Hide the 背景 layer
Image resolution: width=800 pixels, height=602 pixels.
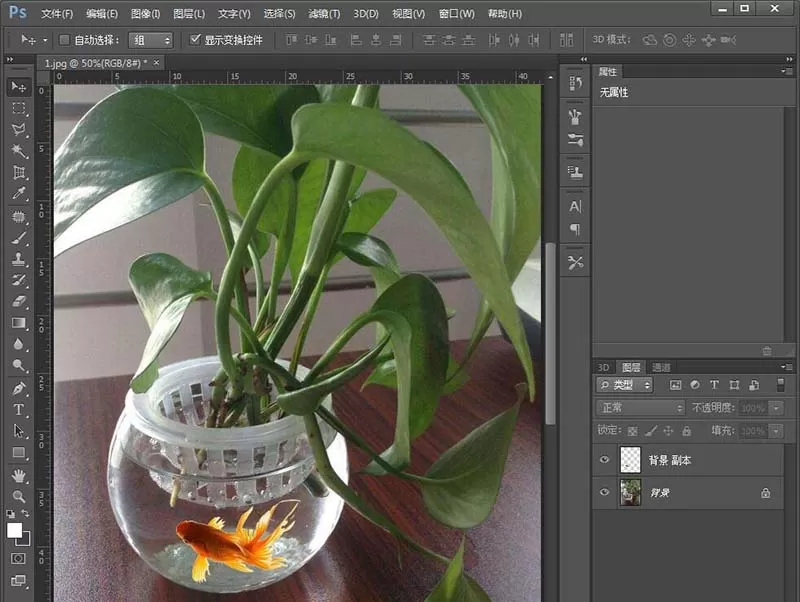[x=605, y=492]
